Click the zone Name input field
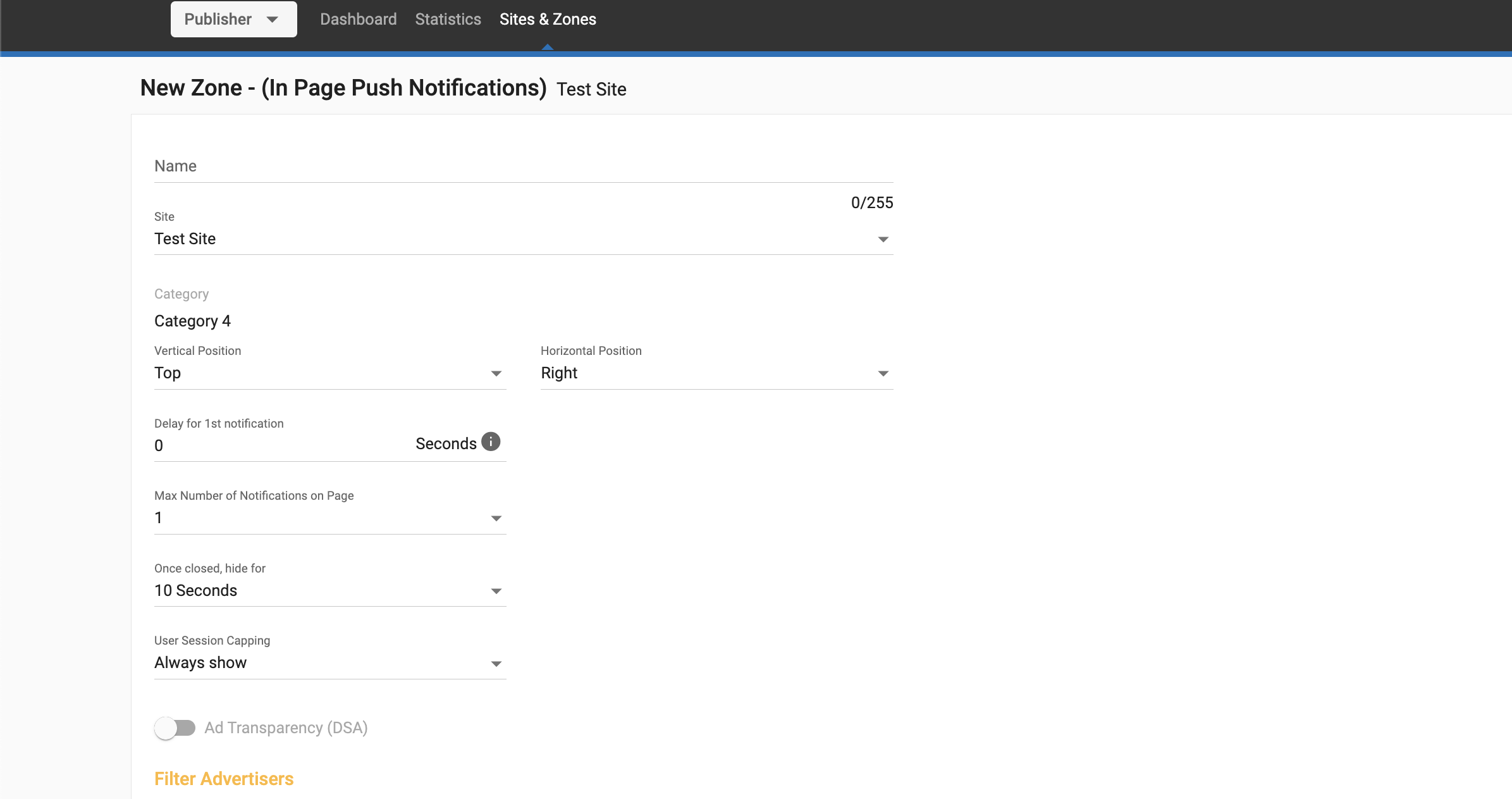Screen dimensions: 1512x799 click(x=523, y=166)
